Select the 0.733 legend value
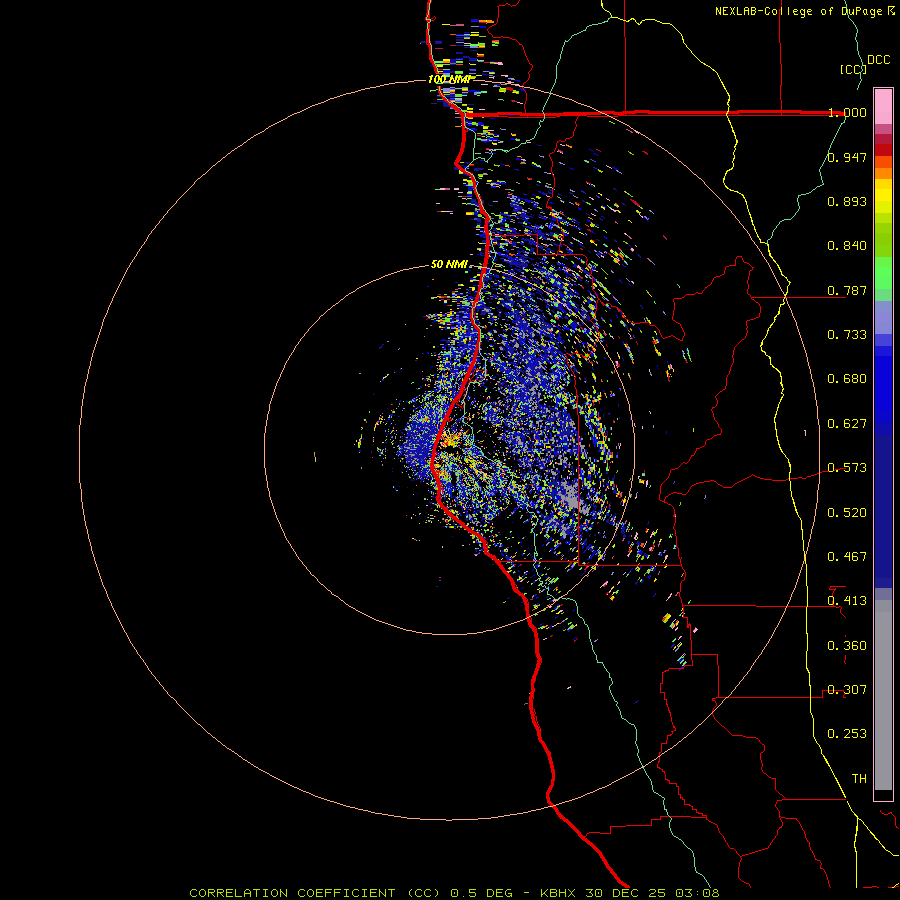The height and width of the screenshot is (900, 900). pyautogui.click(x=847, y=335)
